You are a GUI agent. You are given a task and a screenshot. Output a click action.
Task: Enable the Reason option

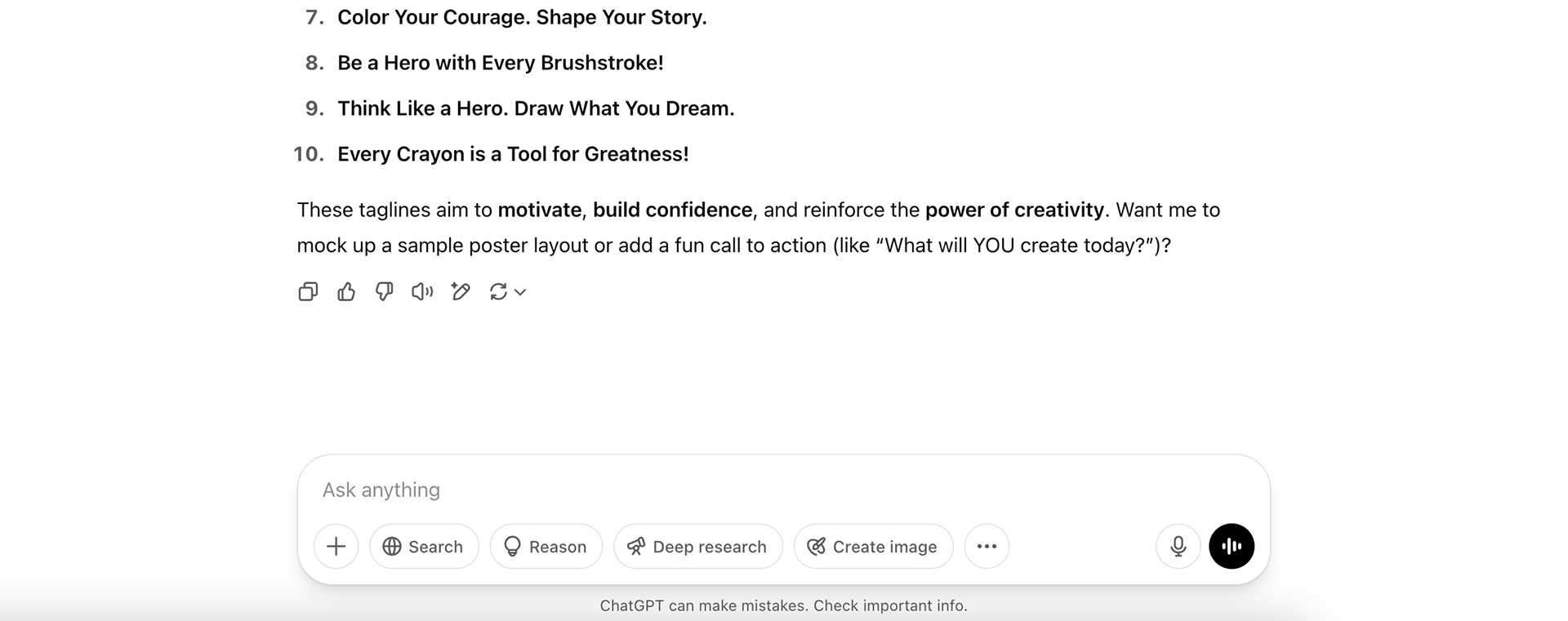pyautogui.click(x=546, y=546)
